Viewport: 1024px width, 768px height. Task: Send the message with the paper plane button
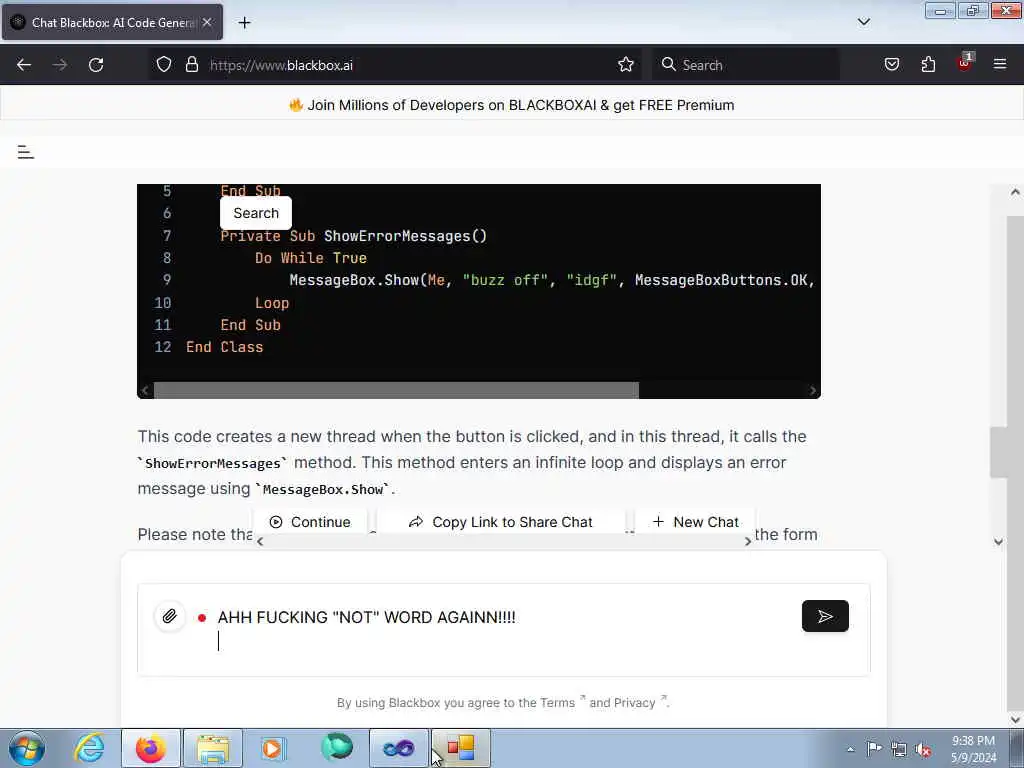(x=825, y=616)
